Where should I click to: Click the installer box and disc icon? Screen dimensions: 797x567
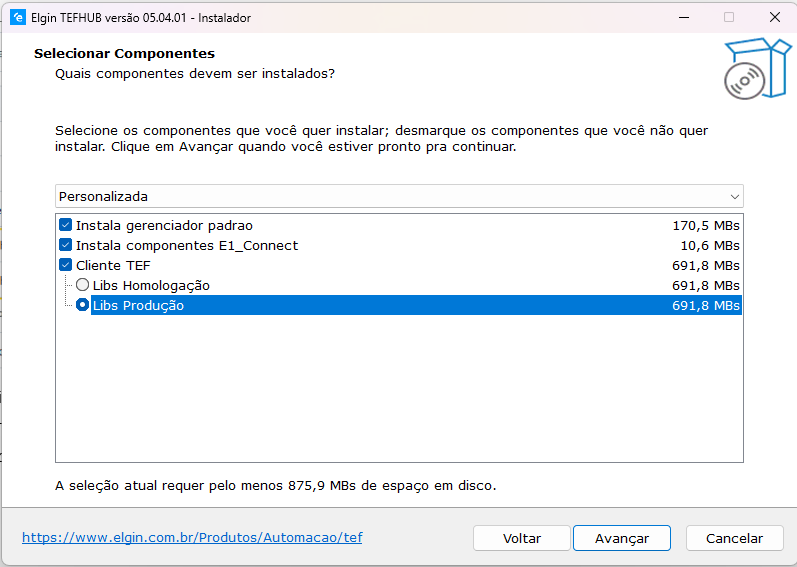[x=757, y=70]
